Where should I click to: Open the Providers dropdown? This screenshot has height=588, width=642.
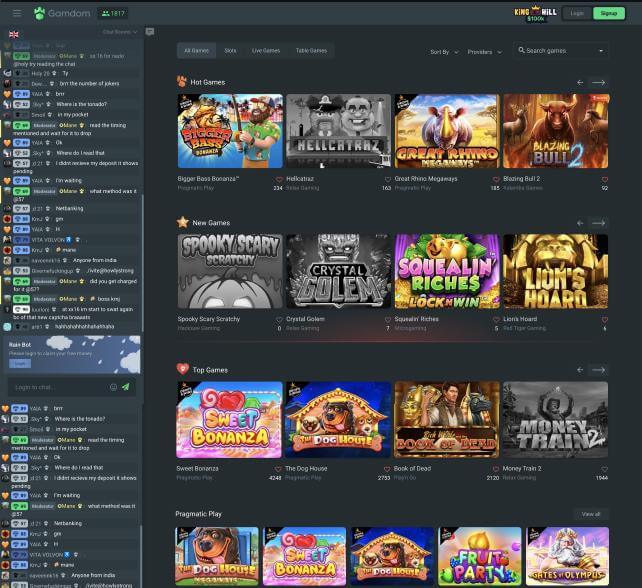(484, 52)
